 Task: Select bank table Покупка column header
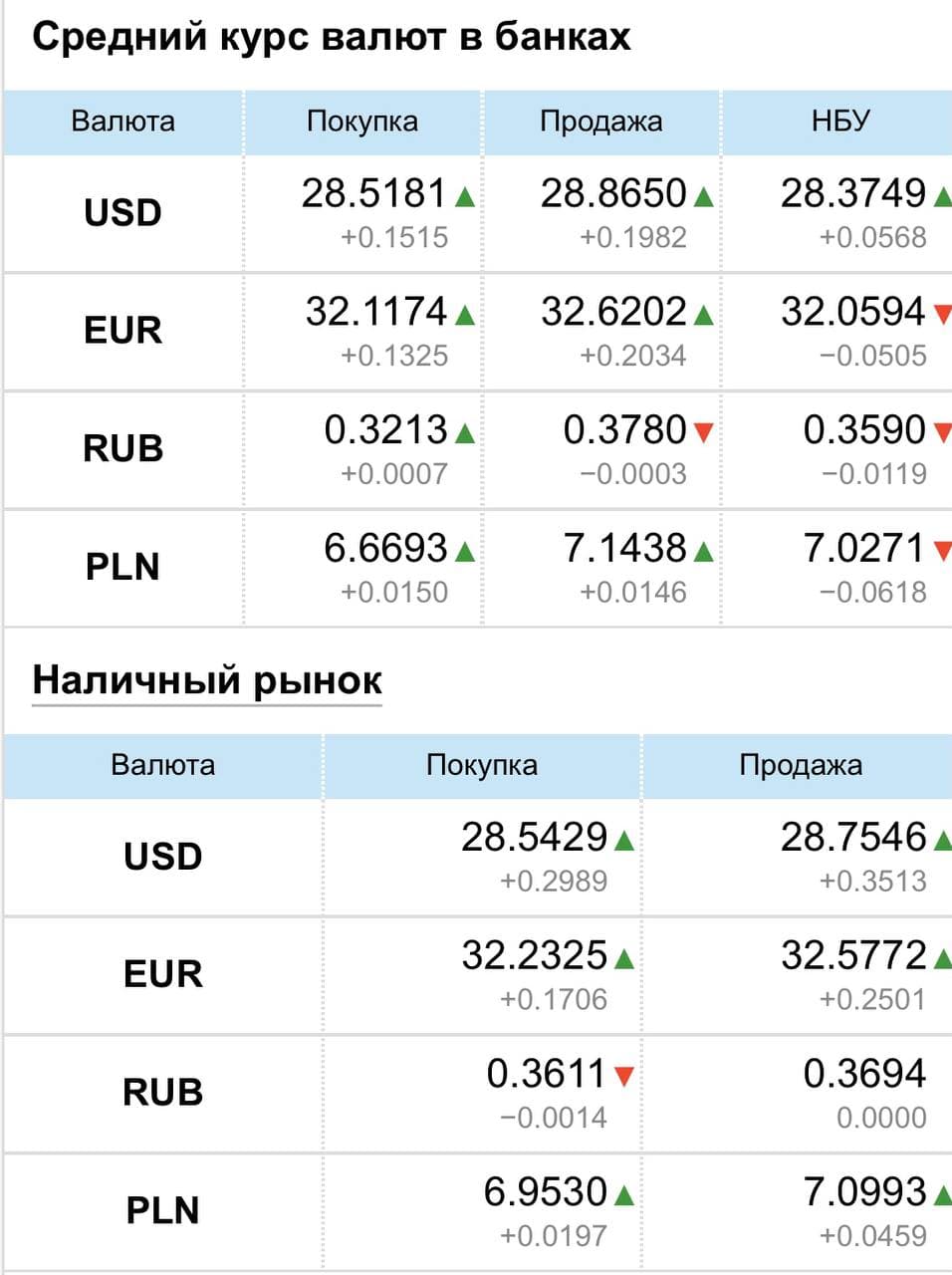[x=362, y=122]
